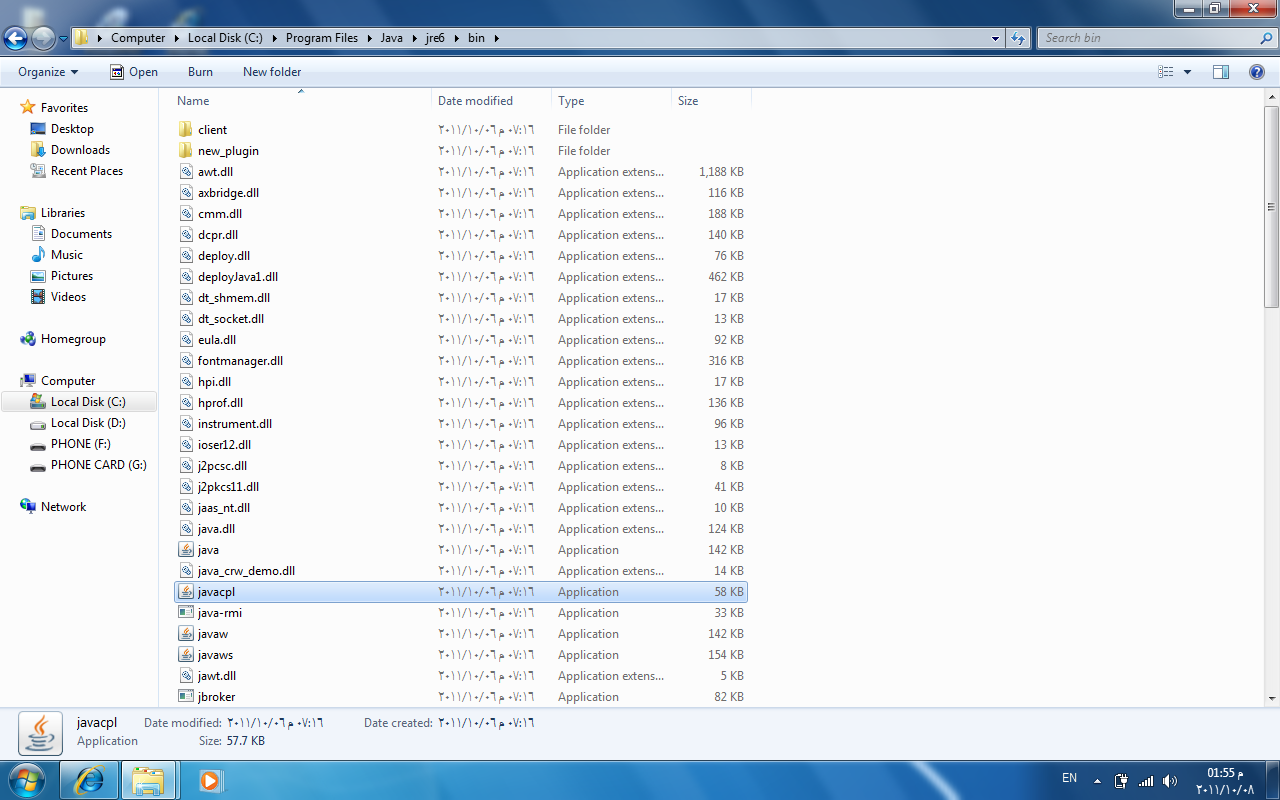
Task: Click in the Search bin field
Action: pos(1147,38)
